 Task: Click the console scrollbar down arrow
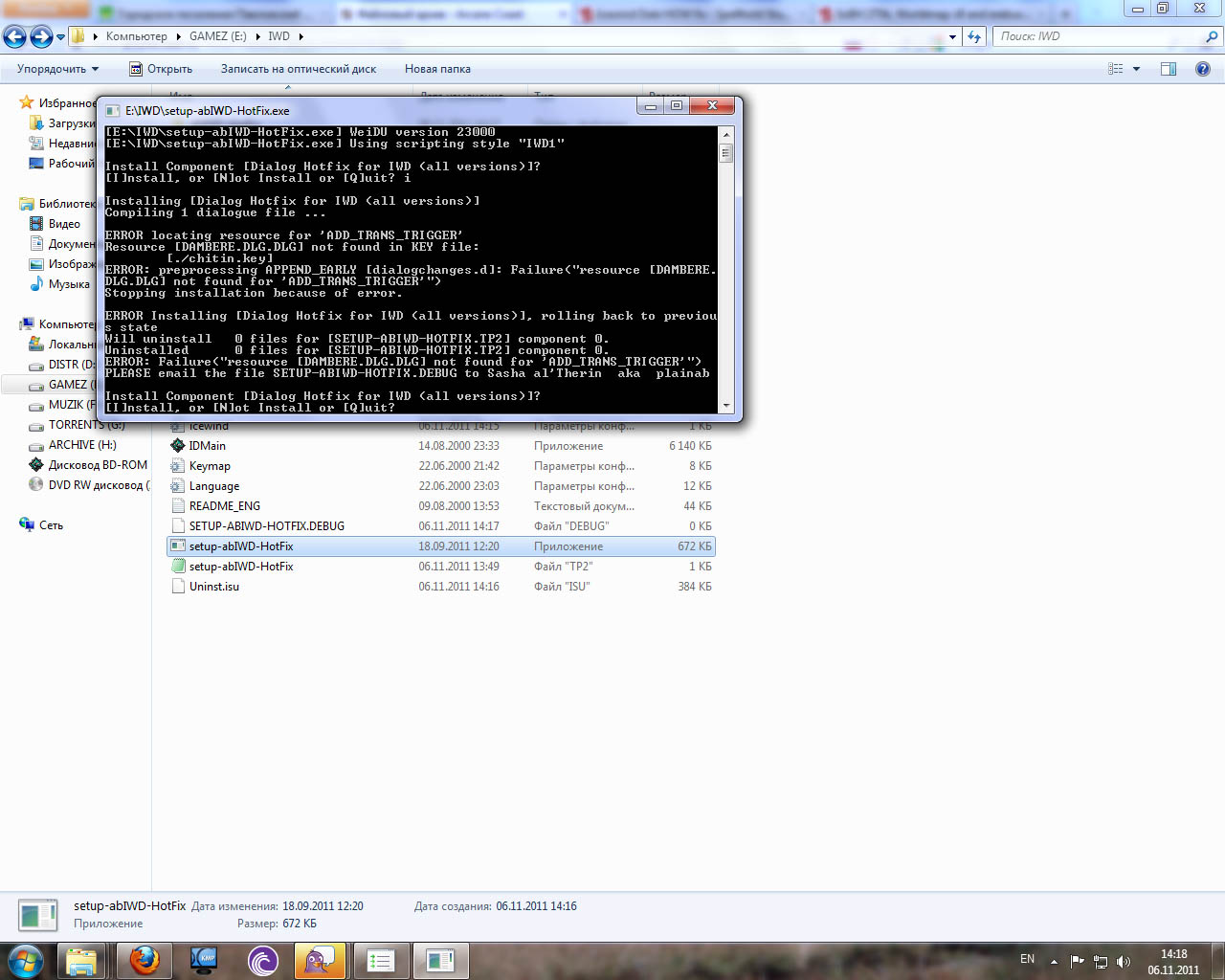pos(726,405)
